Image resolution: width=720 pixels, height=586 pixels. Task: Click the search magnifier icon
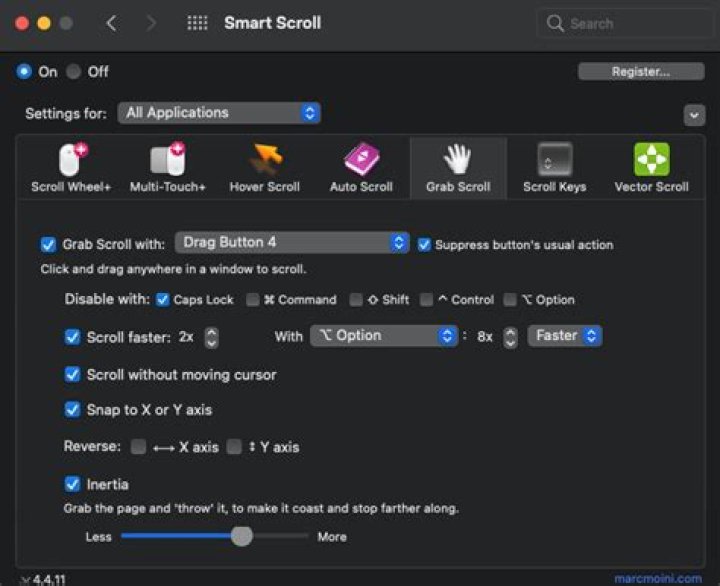(x=555, y=23)
